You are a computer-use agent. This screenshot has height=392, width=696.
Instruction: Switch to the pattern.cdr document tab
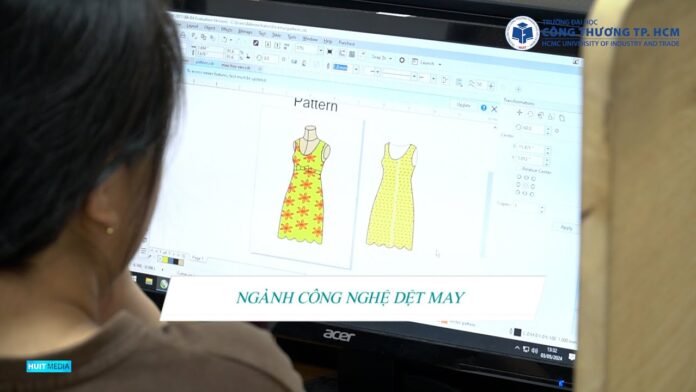pyautogui.click(x=204, y=63)
